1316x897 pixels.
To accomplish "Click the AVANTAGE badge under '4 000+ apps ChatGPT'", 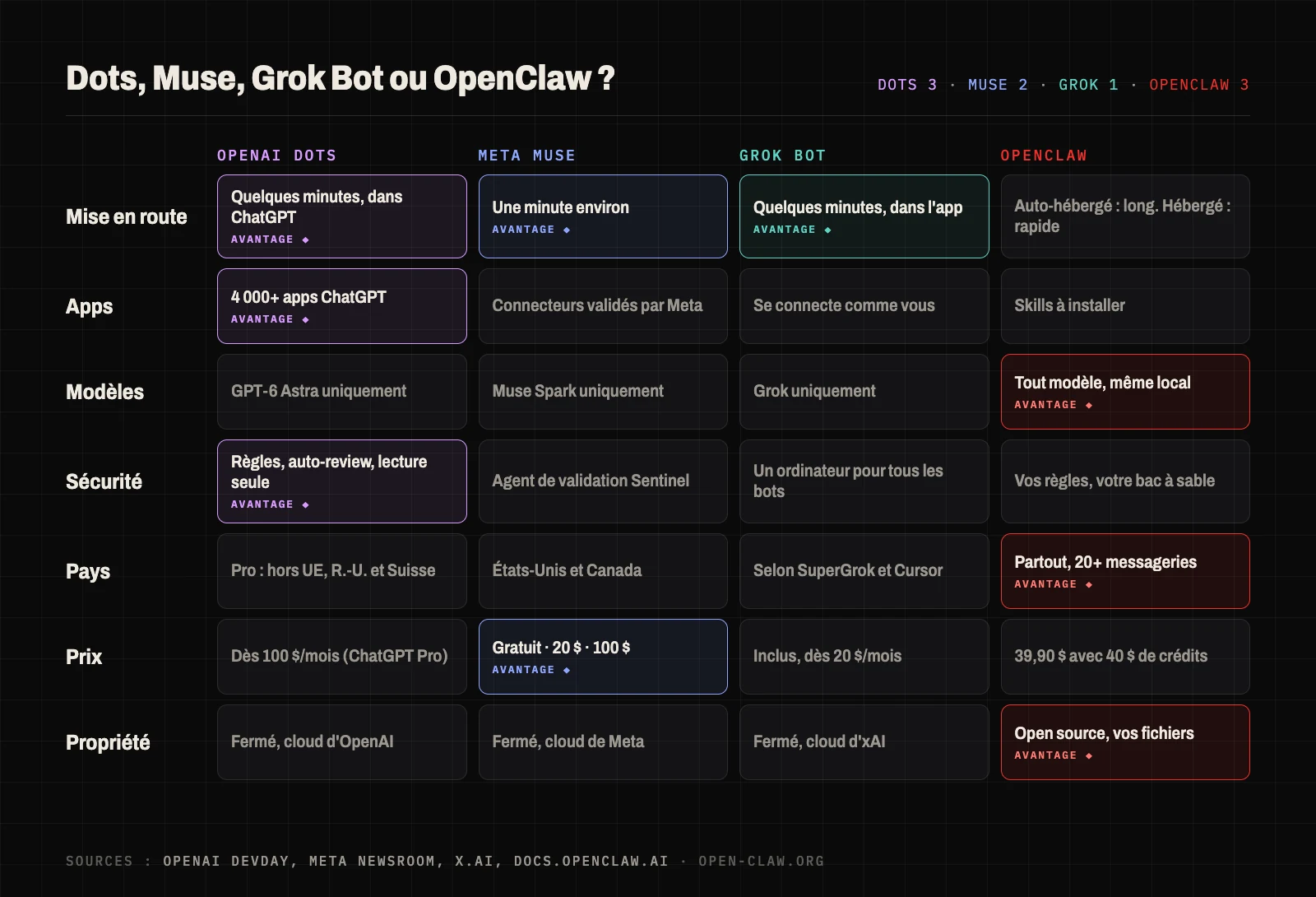I will (x=271, y=319).
